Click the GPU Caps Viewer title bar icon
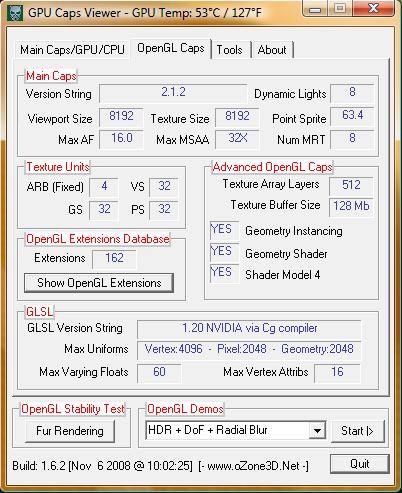This screenshot has width=402, height=493. 15,13
